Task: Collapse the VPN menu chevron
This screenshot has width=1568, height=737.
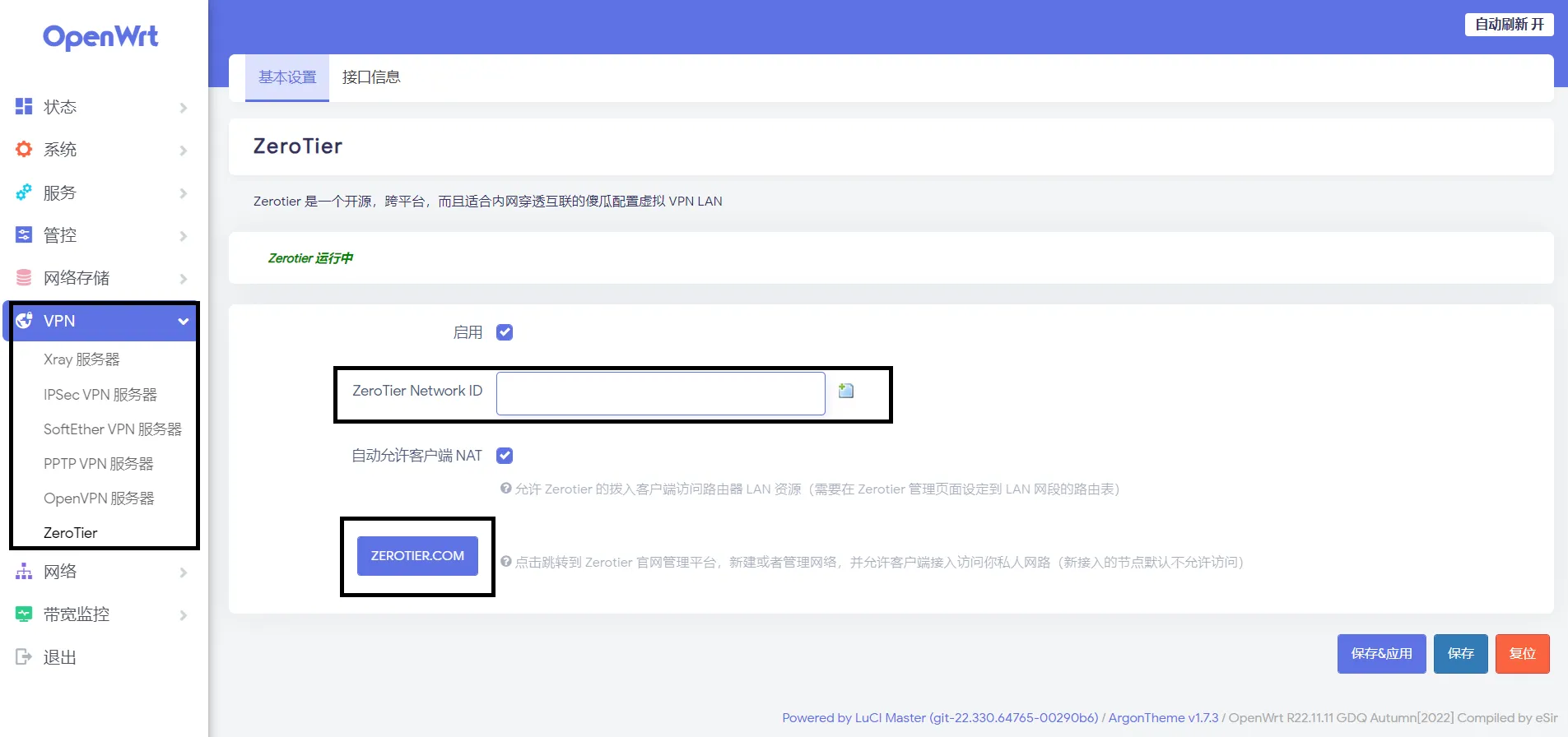Action: pyautogui.click(x=184, y=322)
